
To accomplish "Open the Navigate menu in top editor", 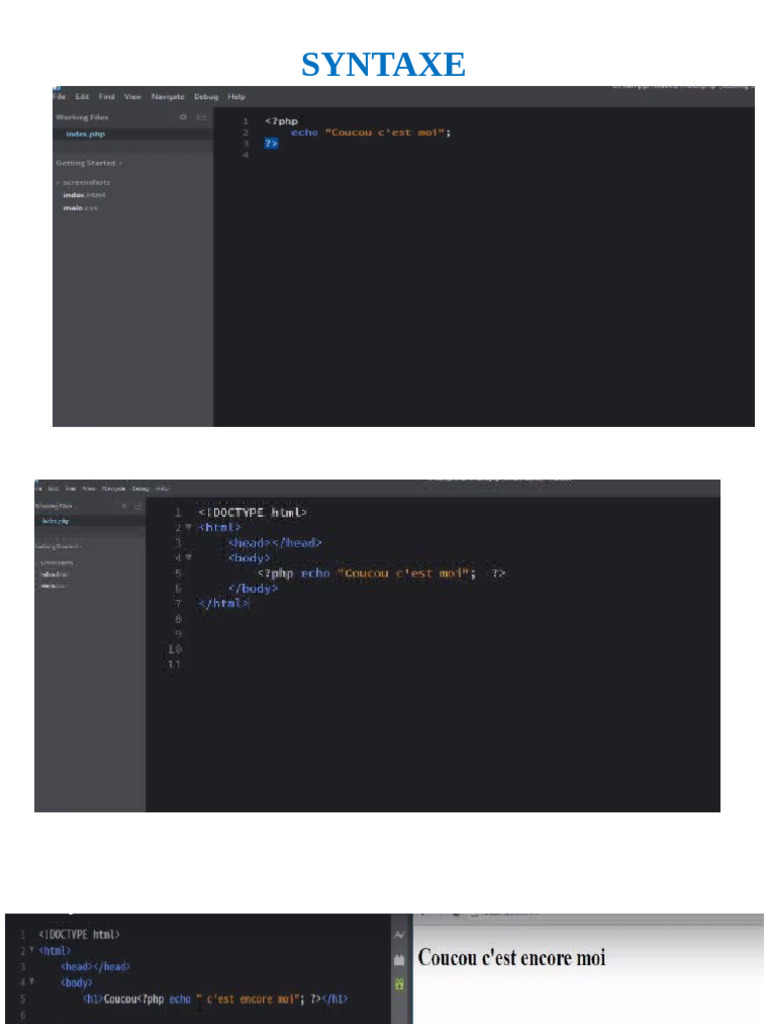I will pos(168,97).
